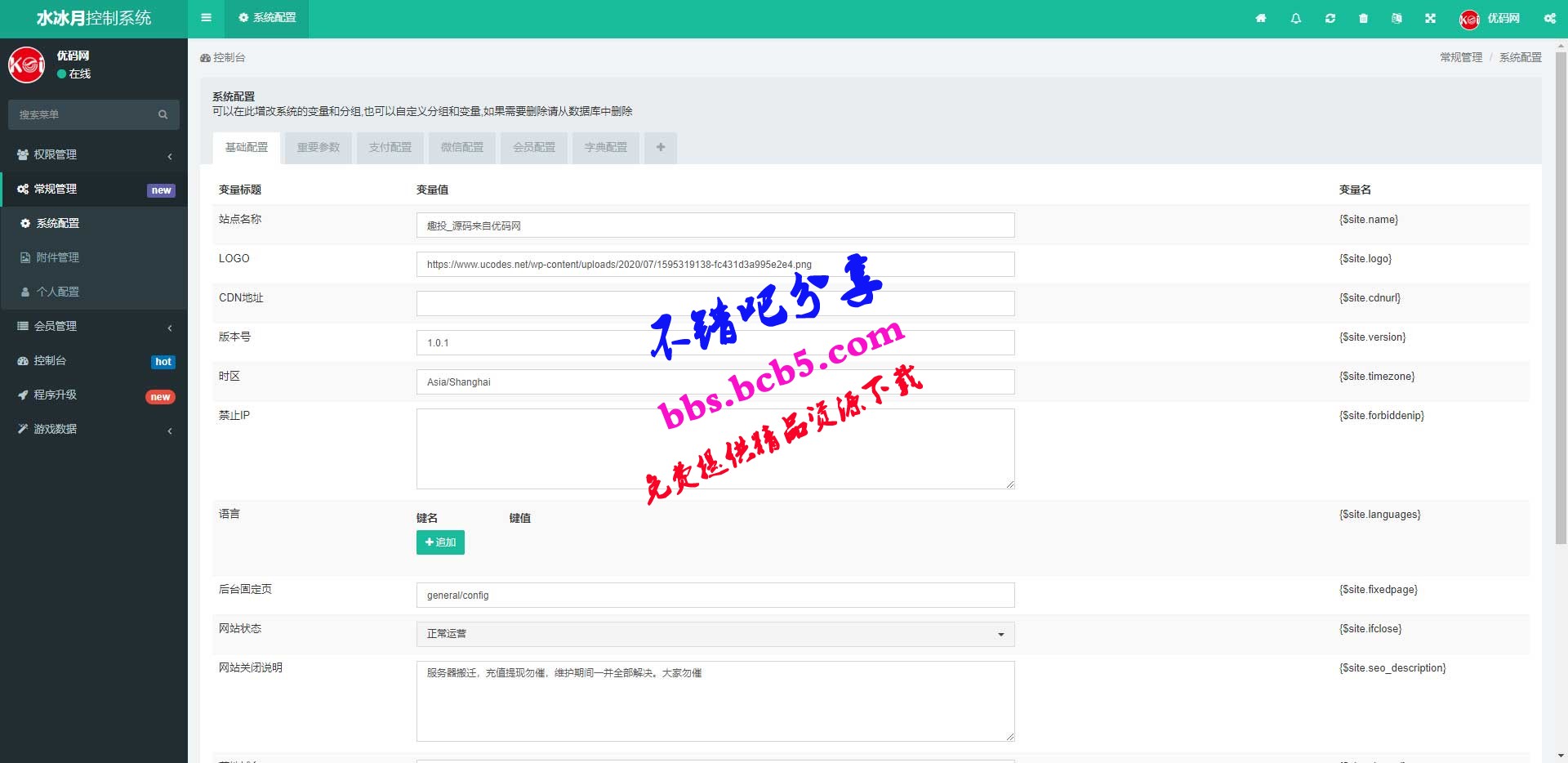
Task: Expand the 权限管理 sidebar menu
Action: (94, 154)
